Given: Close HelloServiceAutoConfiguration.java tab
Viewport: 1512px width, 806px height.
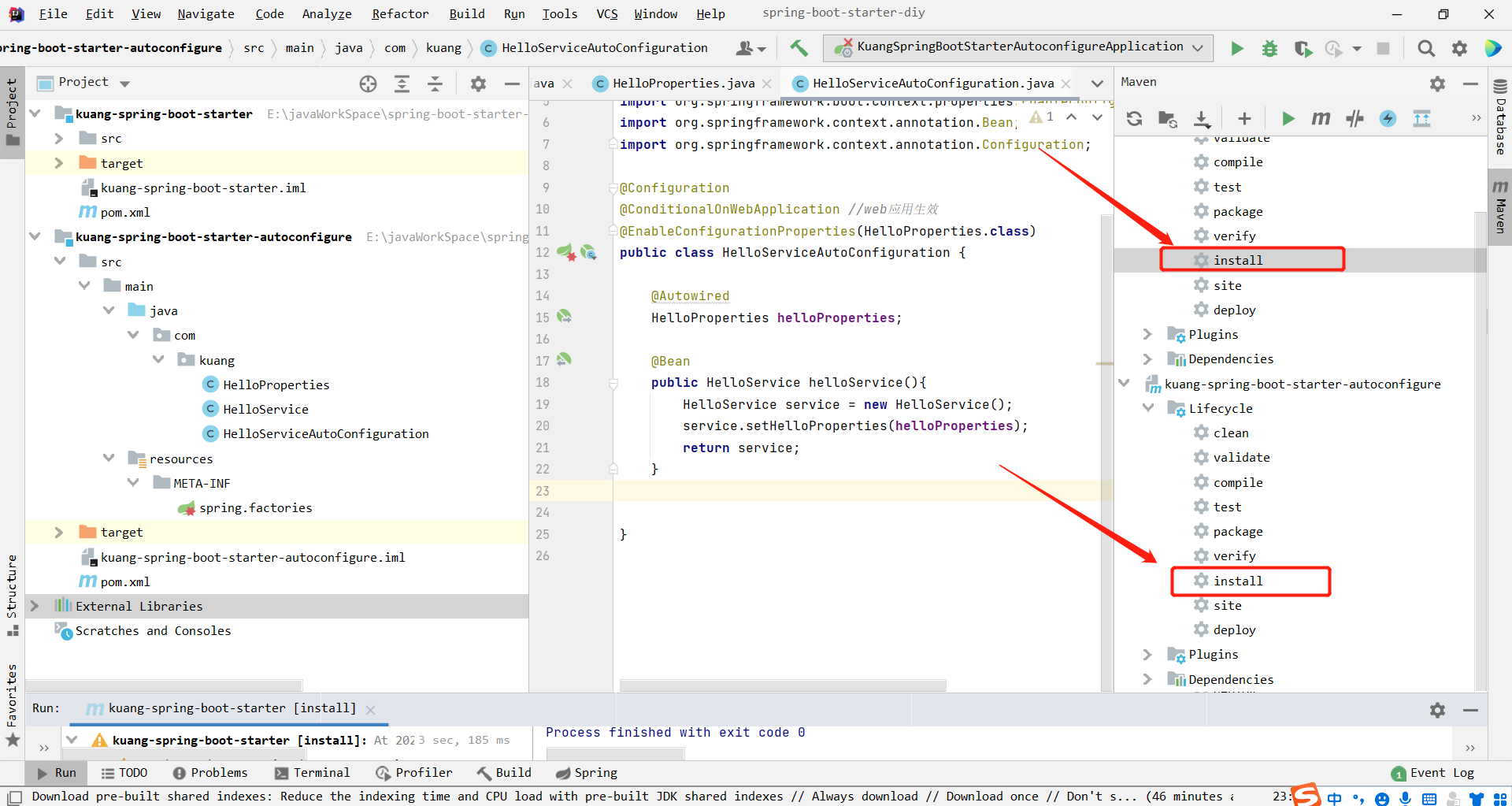Looking at the screenshot, I should coord(1065,84).
